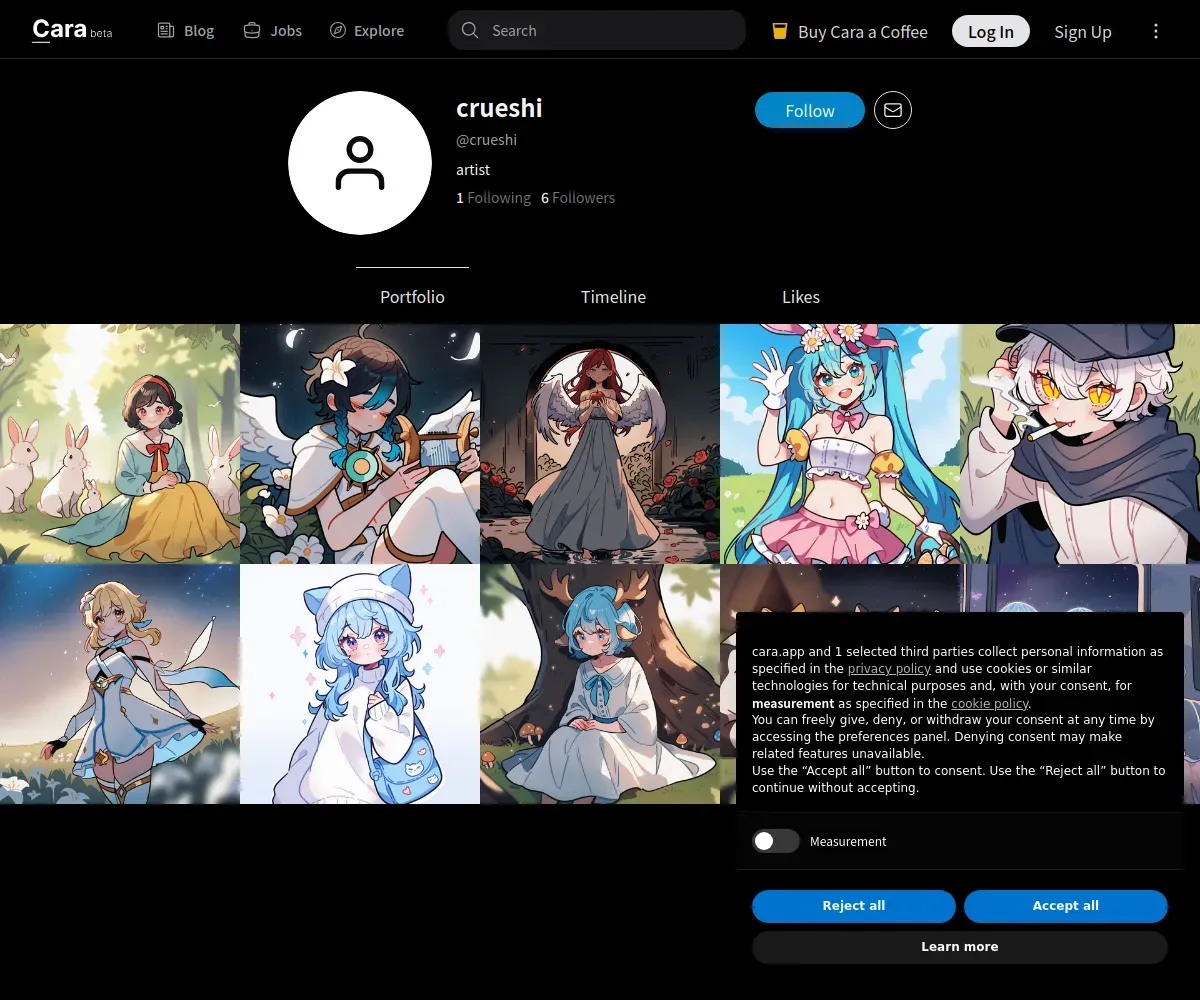Image resolution: width=1200 pixels, height=1000 pixels.
Task: Click the coffee cup icon
Action: click(780, 31)
